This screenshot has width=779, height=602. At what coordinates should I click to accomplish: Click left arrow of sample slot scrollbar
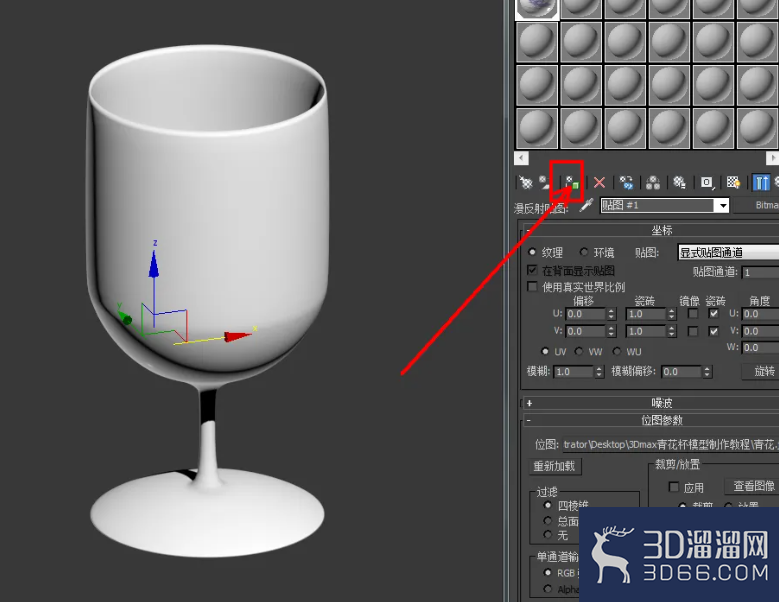521,158
